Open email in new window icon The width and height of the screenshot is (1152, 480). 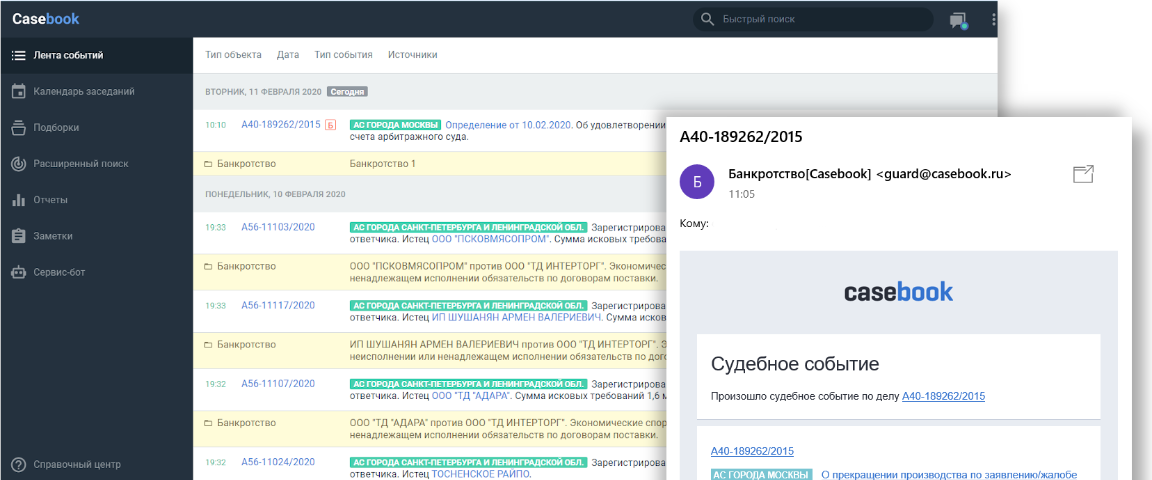pyautogui.click(x=1084, y=174)
